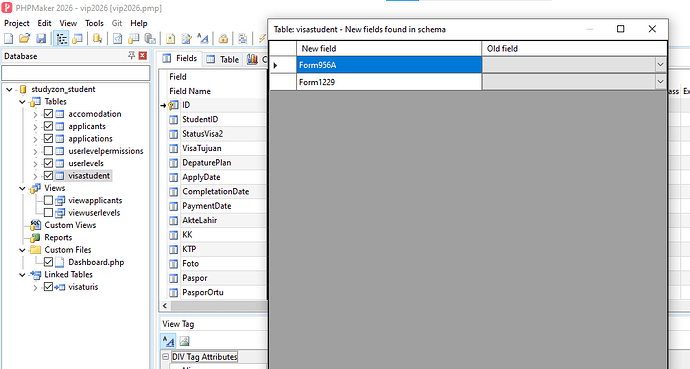
Task: Click the field icon beside StudentID
Action: [174, 120]
